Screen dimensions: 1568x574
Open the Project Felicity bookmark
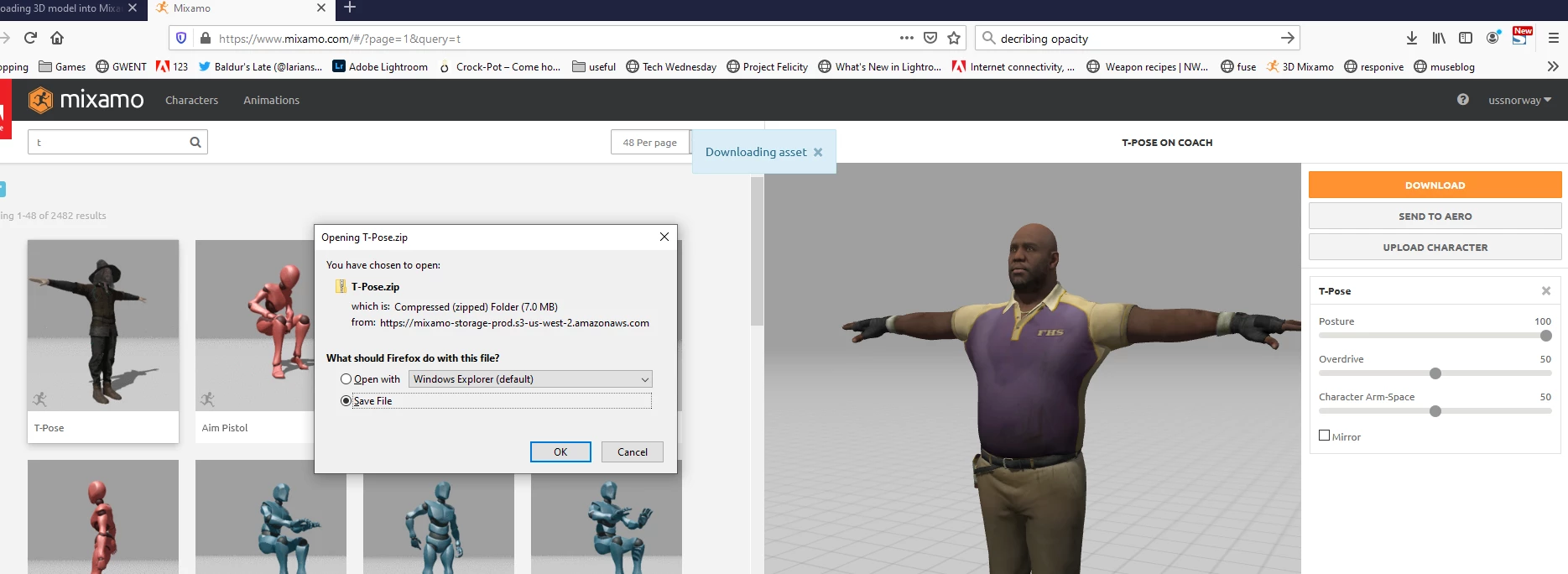pyautogui.click(x=767, y=66)
